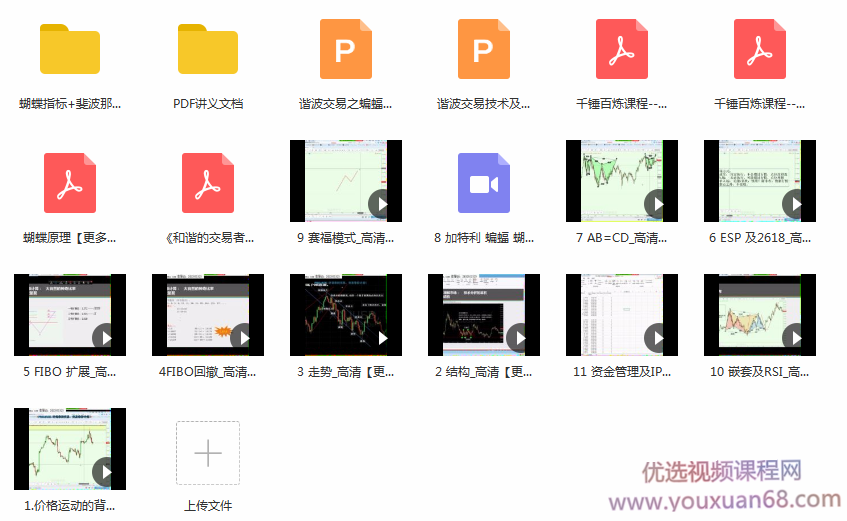Select the 5 FIBO 扩展 video thumbnail
The width and height of the screenshot is (847, 521).
pyautogui.click(x=70, y=315)
